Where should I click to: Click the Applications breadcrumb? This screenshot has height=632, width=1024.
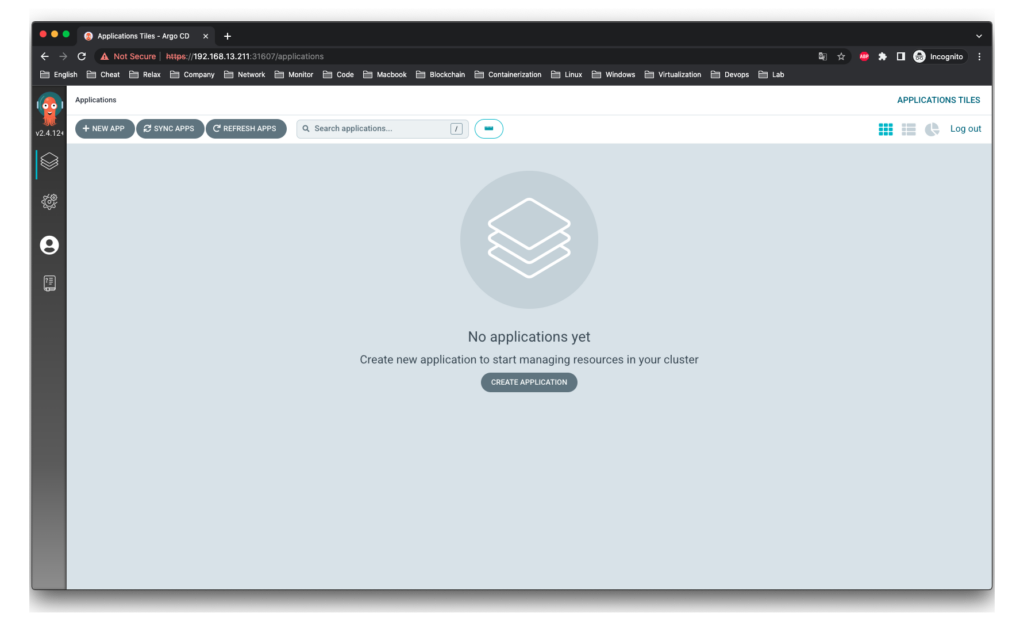tap(95, 100)
